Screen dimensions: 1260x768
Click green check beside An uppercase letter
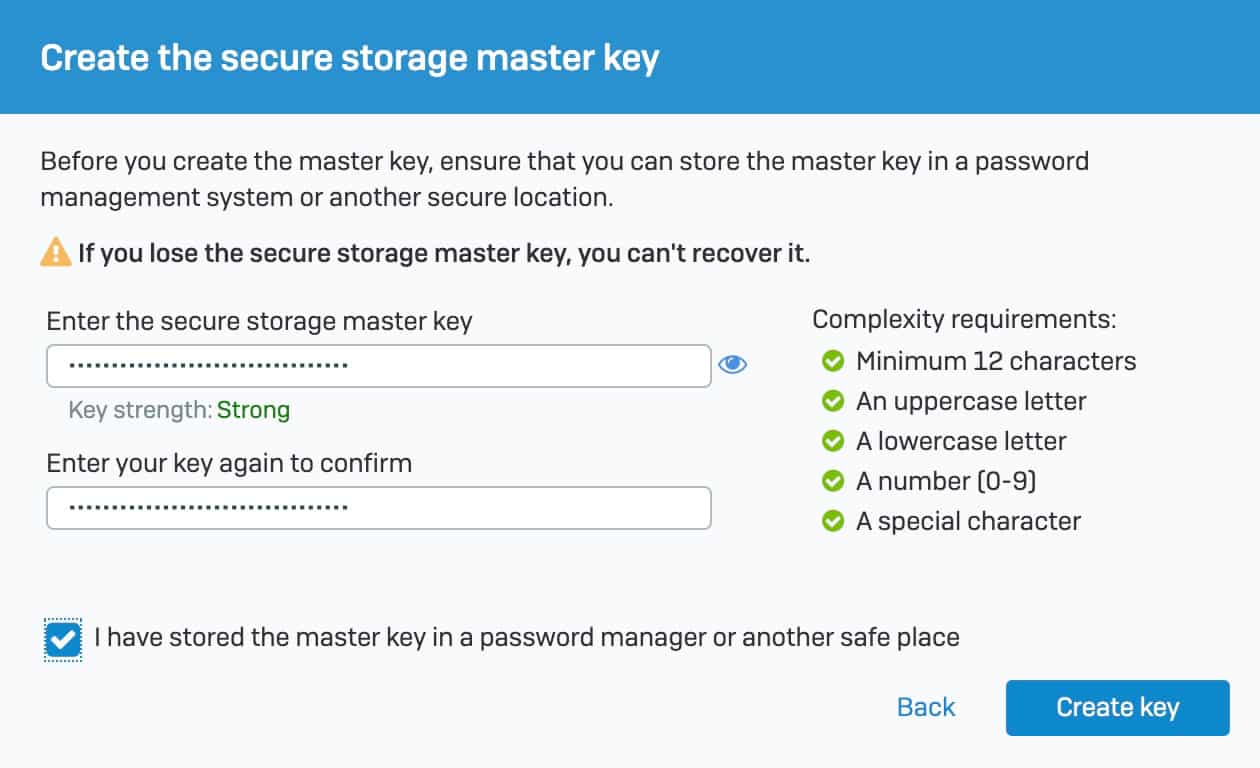click(832, 401)
